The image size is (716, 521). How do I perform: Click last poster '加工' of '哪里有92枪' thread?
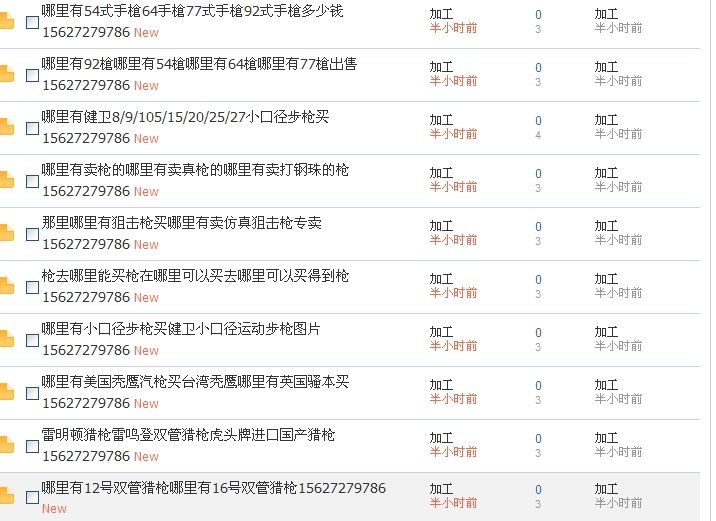click(606, 67)
